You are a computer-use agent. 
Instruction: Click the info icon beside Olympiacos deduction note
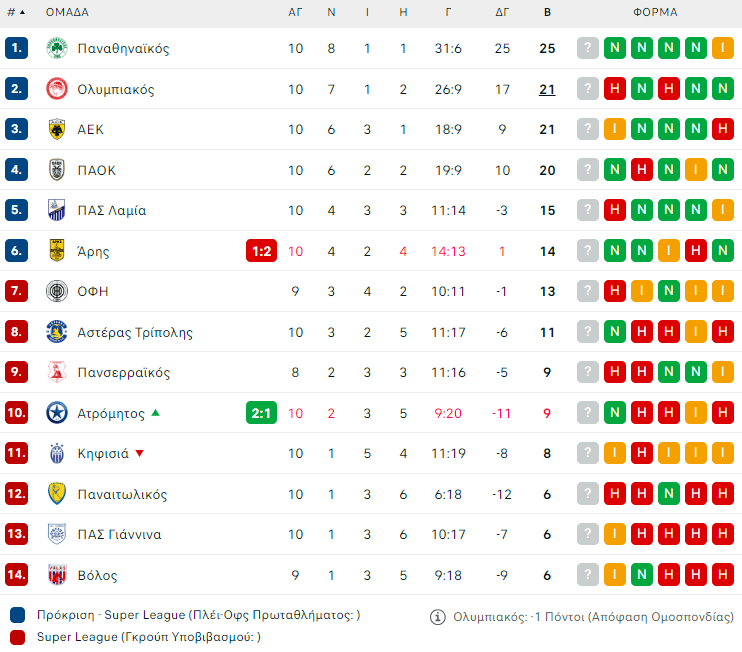pos(437,617)
